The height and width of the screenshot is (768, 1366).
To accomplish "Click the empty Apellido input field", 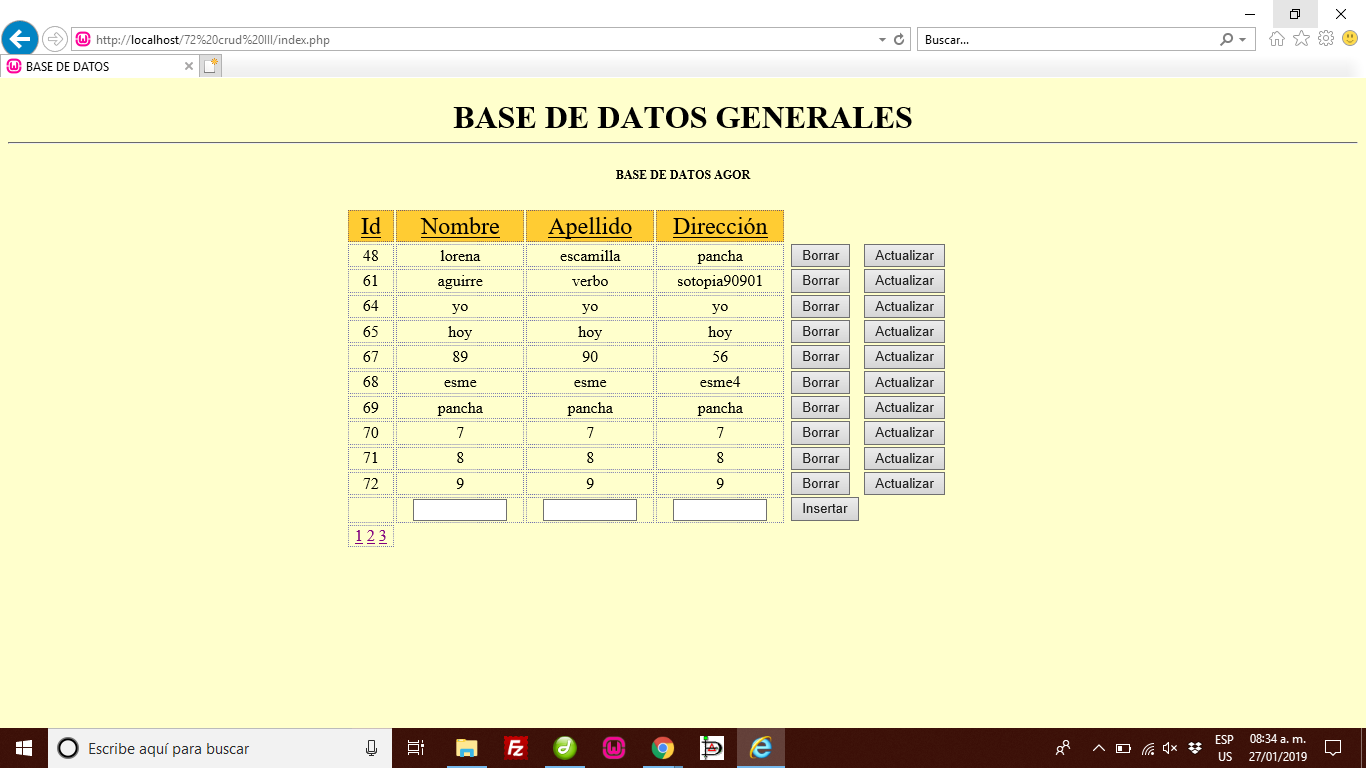I will pos(590,510).
